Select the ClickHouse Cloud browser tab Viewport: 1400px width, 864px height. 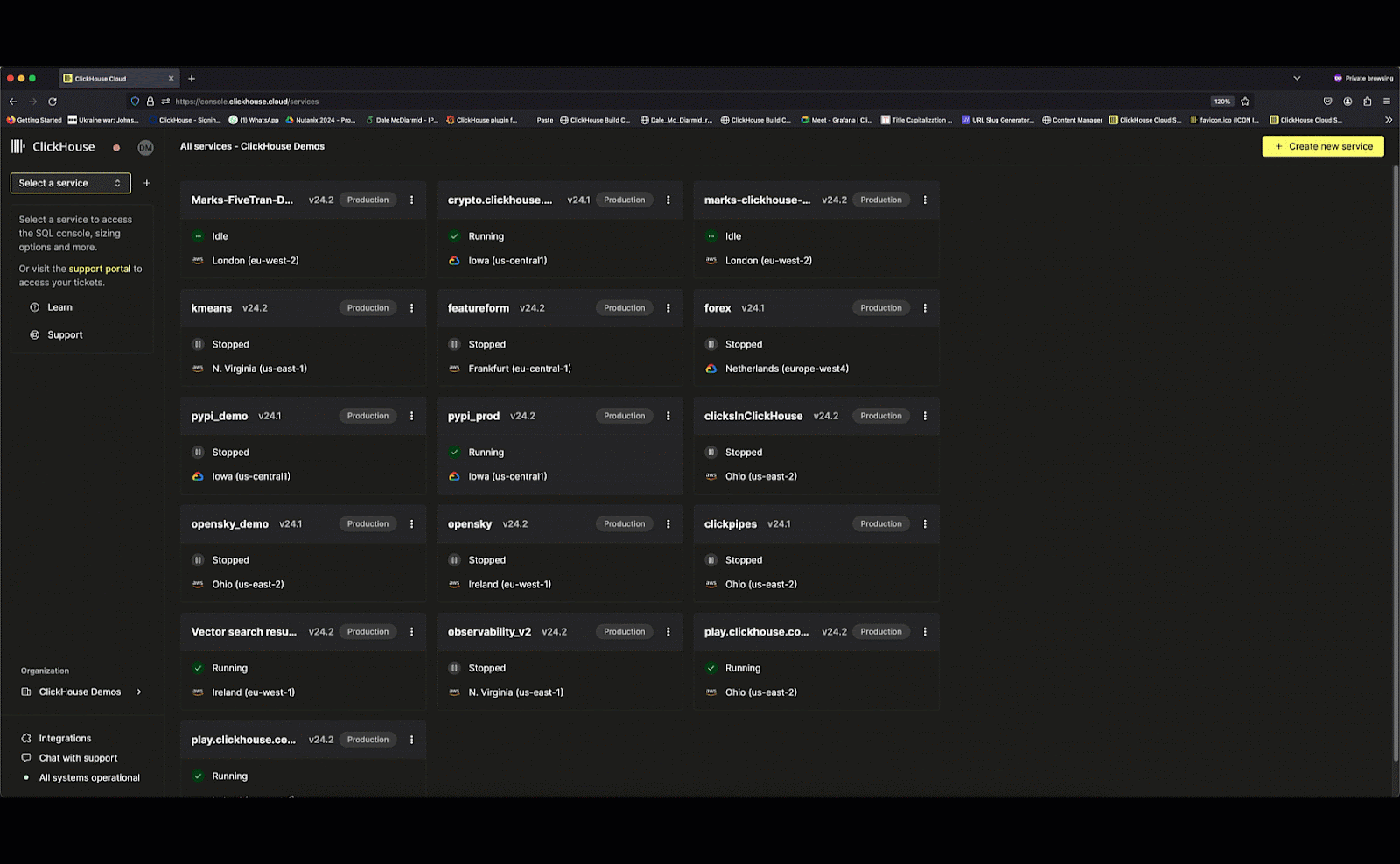tap(114, 79)
